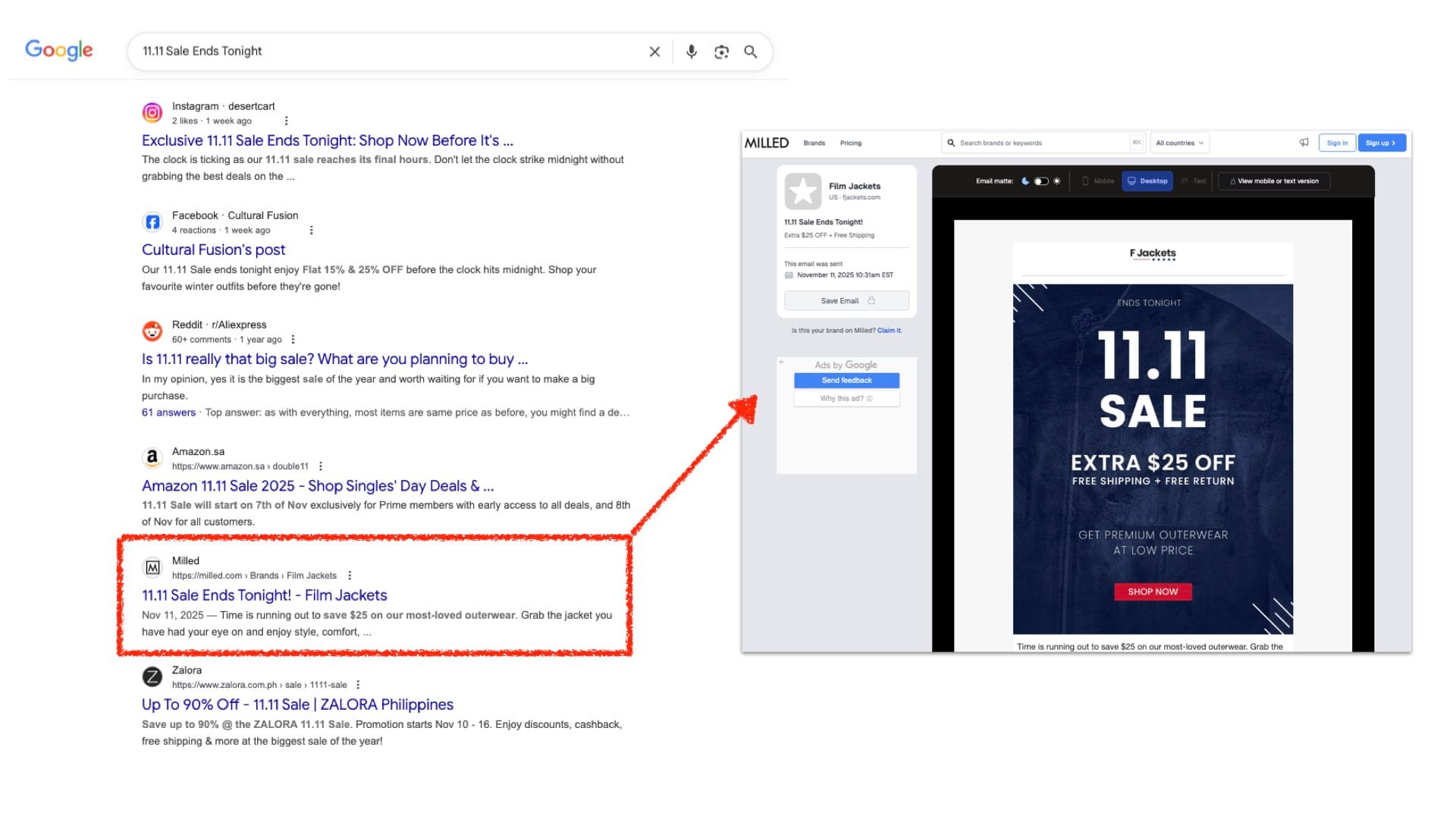Click the Film Jackets star brand logo
1456x819 pixels.
802,191
